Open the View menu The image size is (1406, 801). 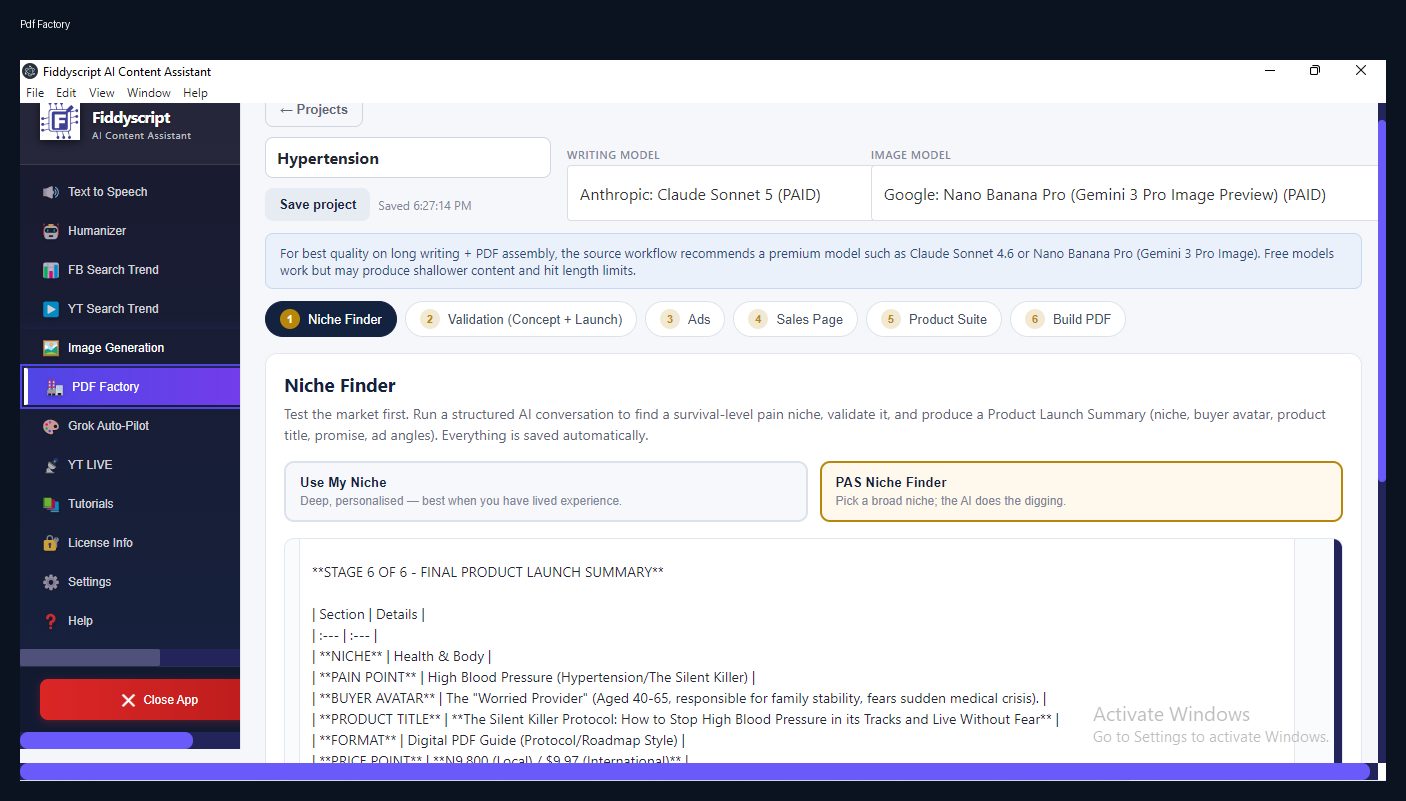pyautogui.click(x=102, y=93)
